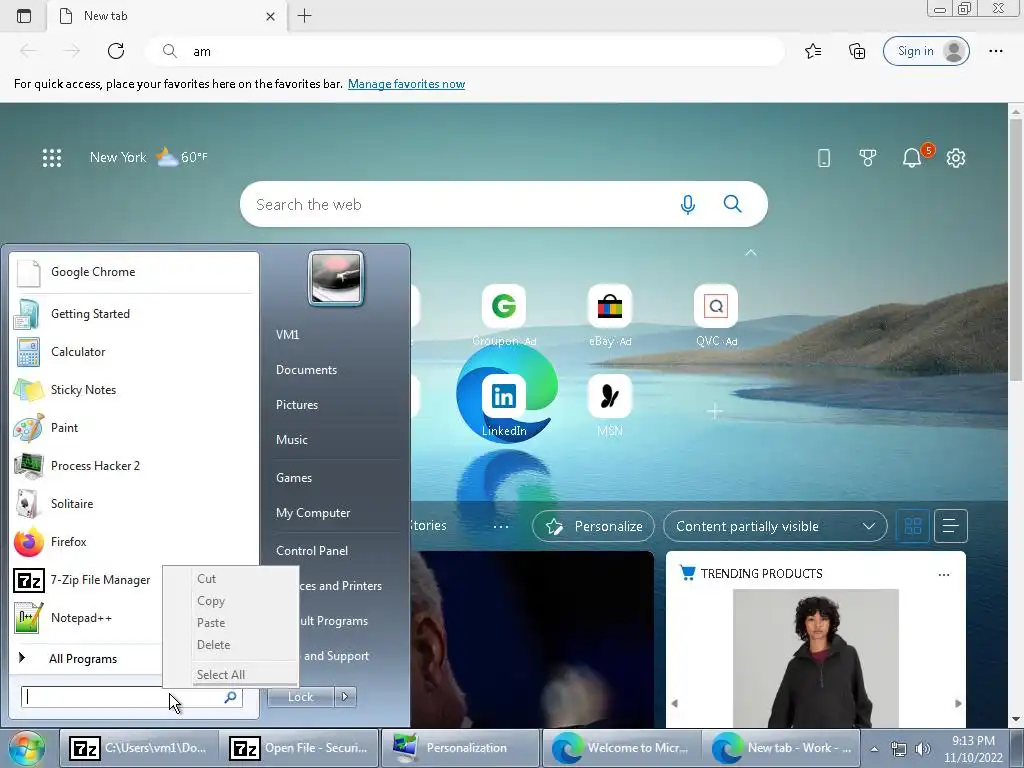Click the Start menu search field

(x=132, y=697)
